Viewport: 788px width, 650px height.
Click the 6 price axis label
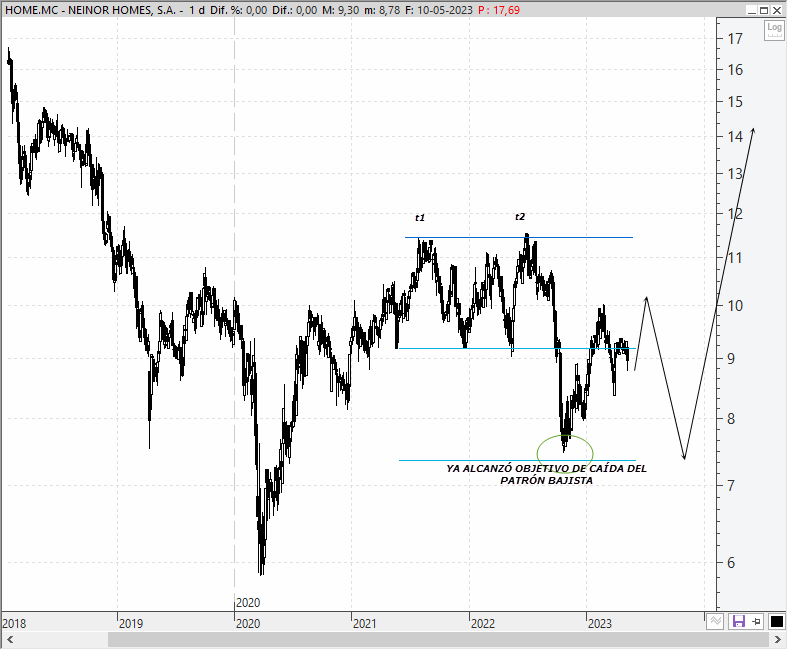coord(731,563)
